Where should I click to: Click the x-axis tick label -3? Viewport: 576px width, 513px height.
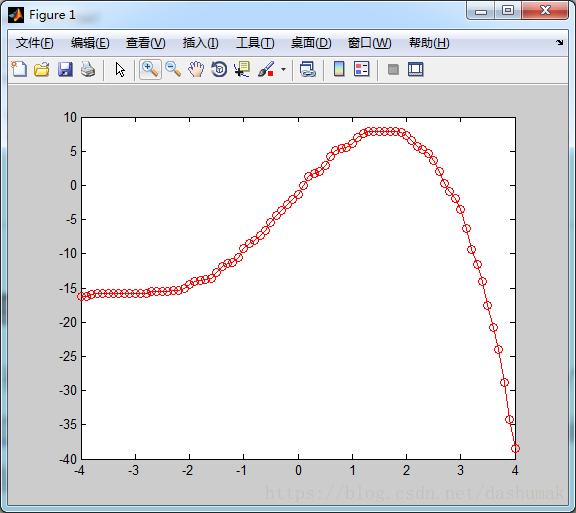point(133,470)
